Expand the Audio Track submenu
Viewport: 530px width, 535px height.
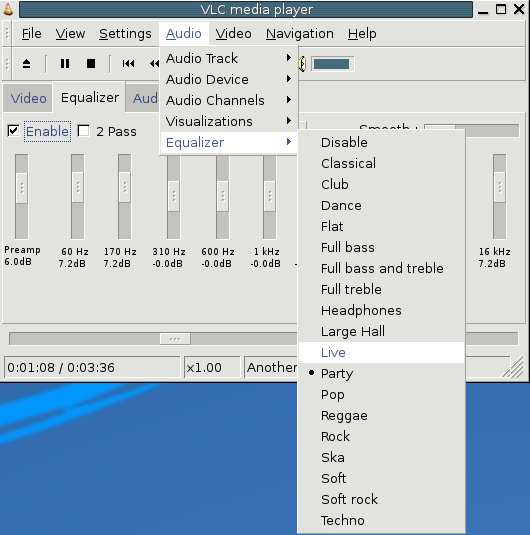(229, 58)
